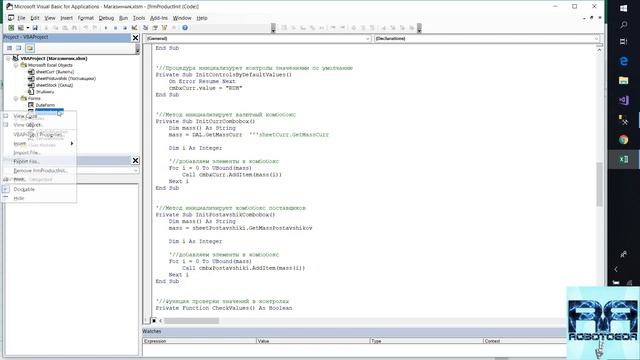Open the Insert object dropdown arrow

pos(27,28)
